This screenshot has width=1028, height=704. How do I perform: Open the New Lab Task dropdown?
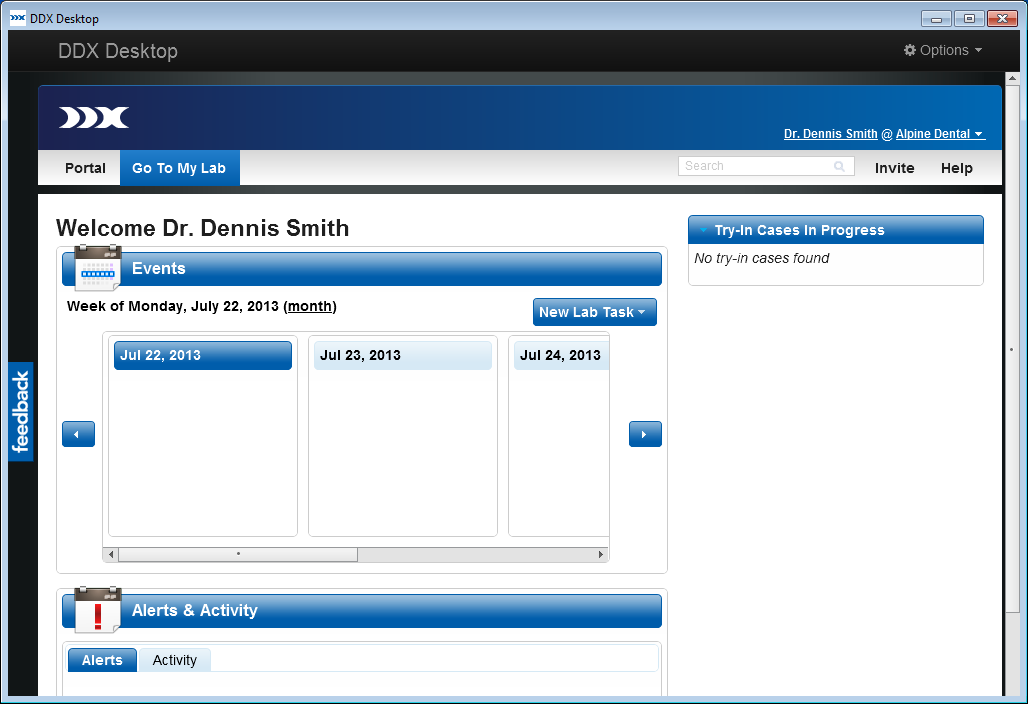click(594, 312)
